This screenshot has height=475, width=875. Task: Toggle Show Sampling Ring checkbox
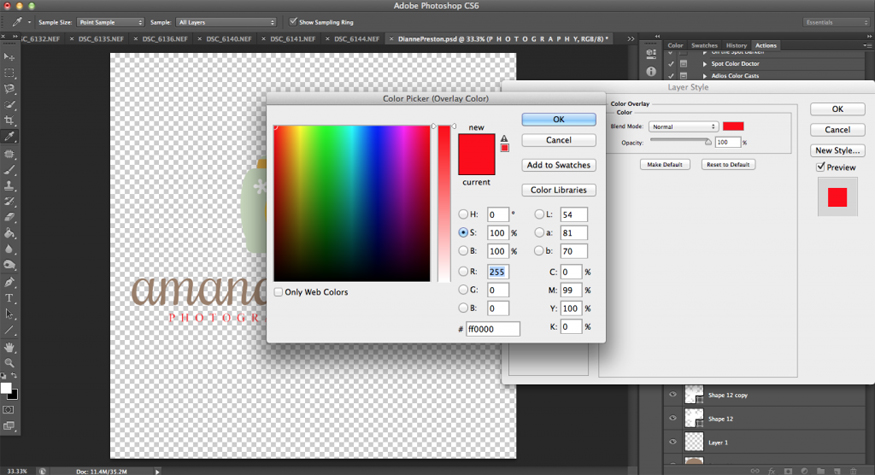tap(293, 22)
